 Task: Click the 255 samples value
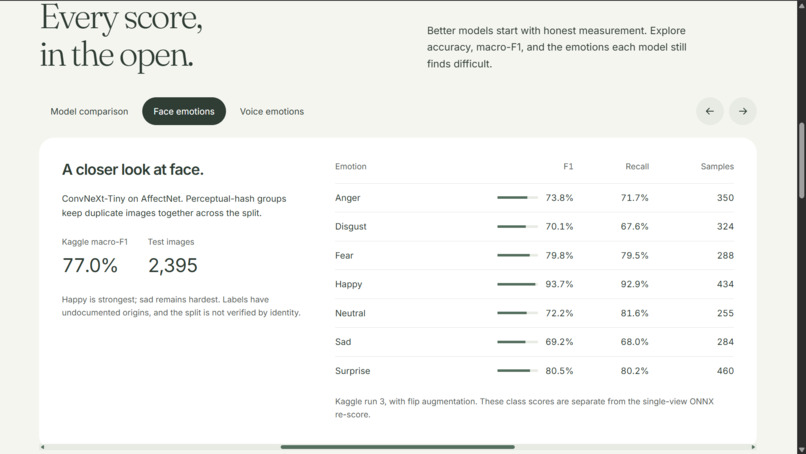point(725,313)
